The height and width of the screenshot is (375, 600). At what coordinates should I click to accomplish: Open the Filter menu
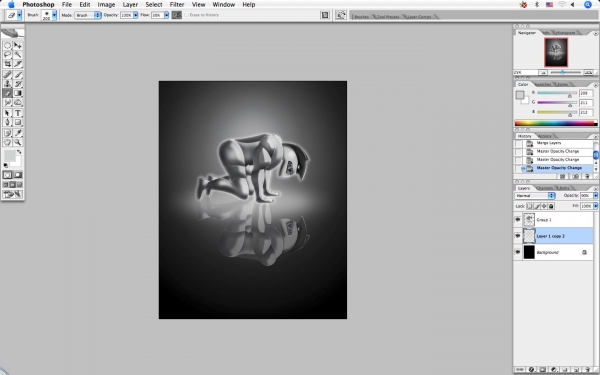point(177,5)
